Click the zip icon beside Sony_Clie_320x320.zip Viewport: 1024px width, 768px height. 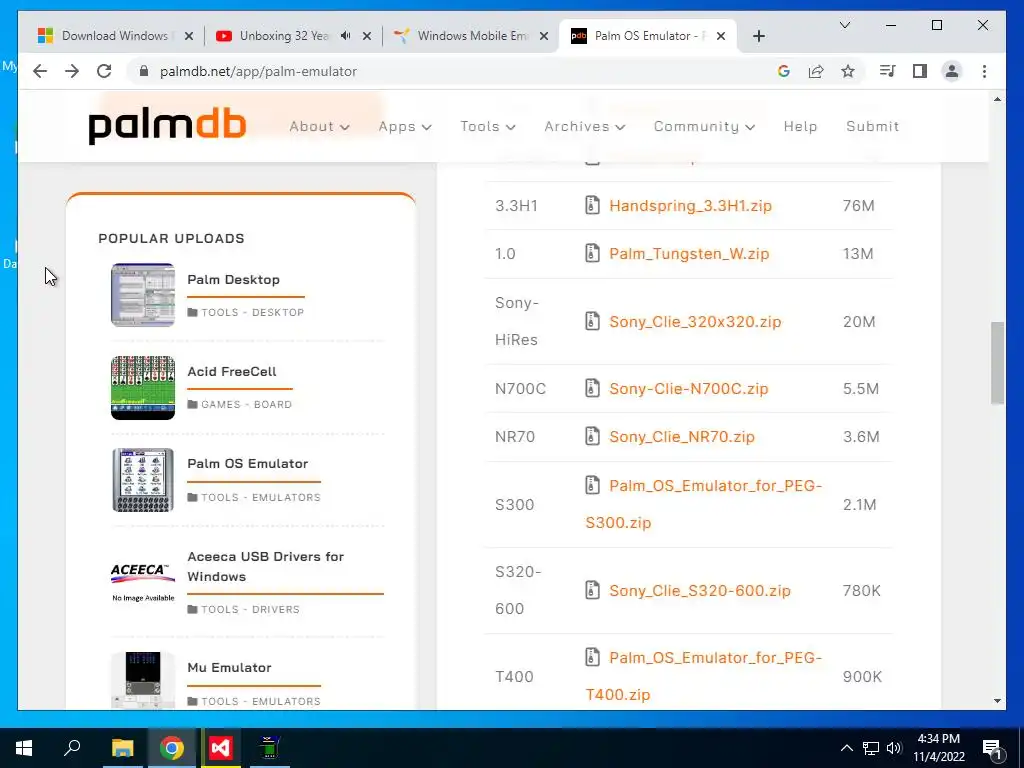click(592, 321)
